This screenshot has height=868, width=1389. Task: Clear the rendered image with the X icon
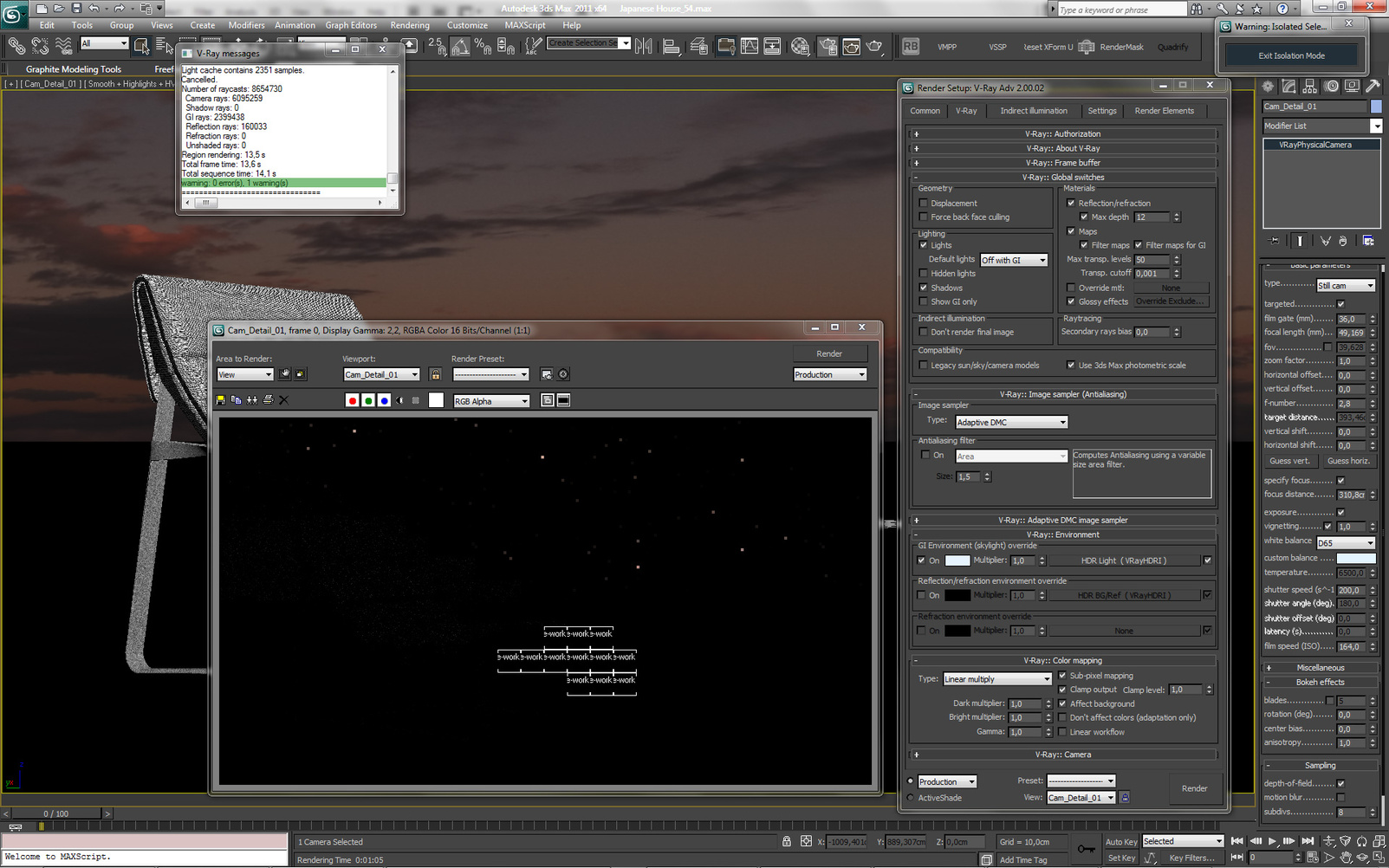283,400
